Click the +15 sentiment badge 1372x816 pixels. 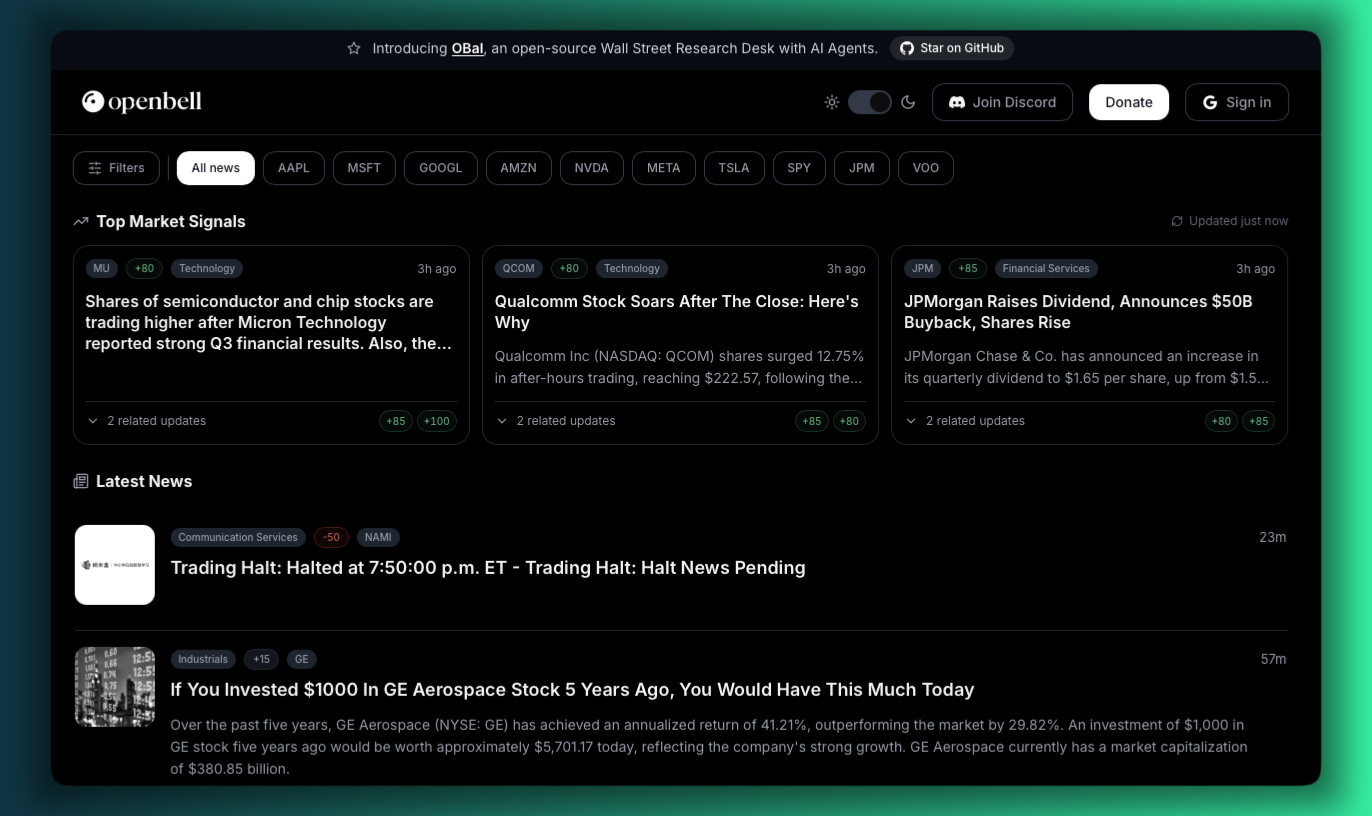point(261,659)
